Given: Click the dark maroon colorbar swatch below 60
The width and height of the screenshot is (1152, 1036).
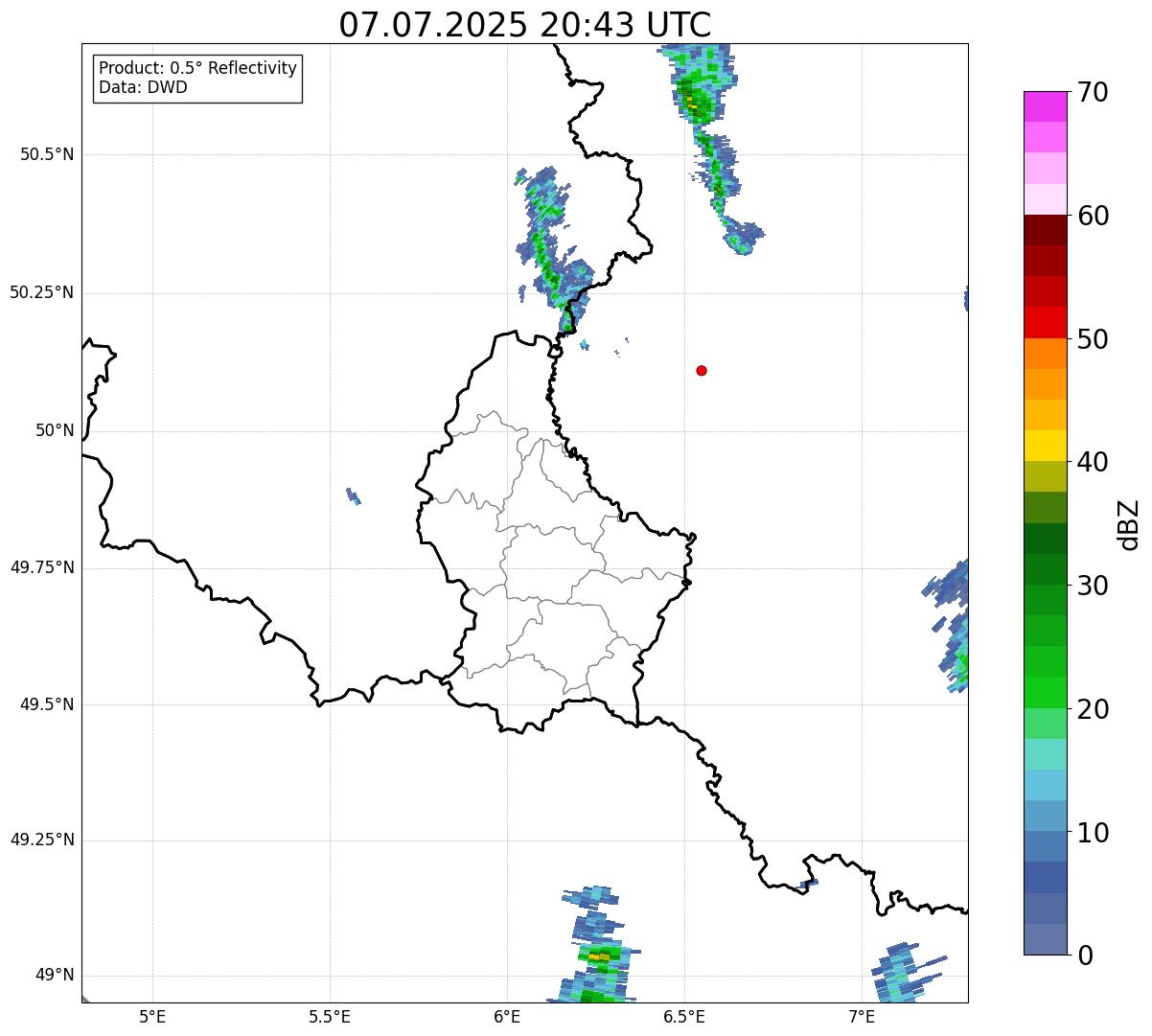Looking at the screenshot, I should click(x=1045, y=230).
